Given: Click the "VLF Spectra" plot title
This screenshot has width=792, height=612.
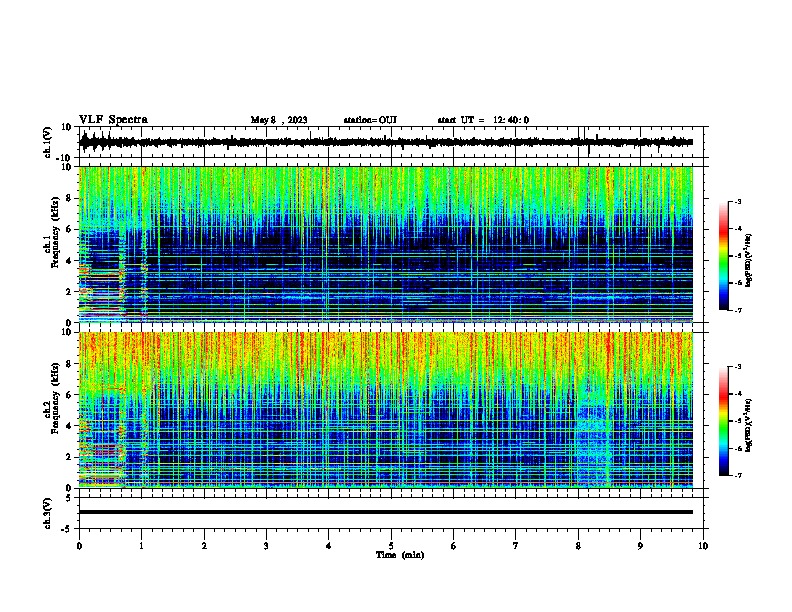Looking at the screenshot, I should click(113, 120).
